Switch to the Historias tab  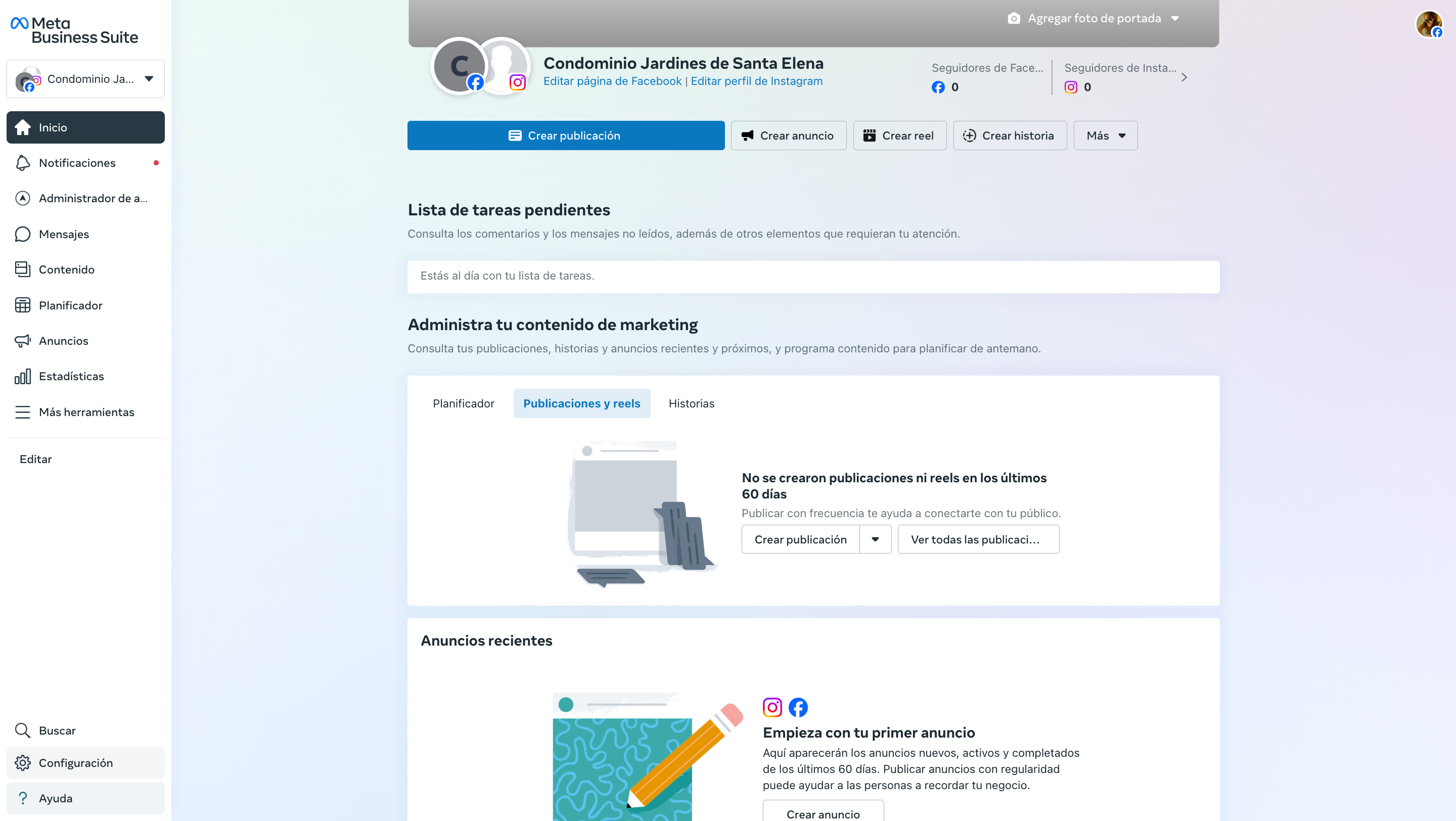[x=691, y=403]
